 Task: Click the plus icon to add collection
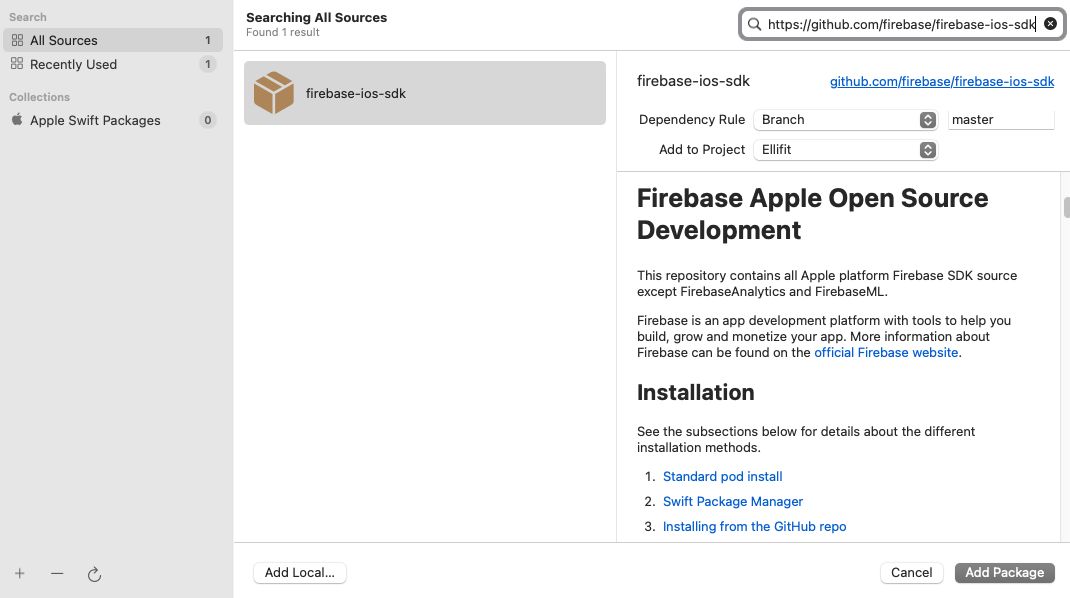(19, 574)
